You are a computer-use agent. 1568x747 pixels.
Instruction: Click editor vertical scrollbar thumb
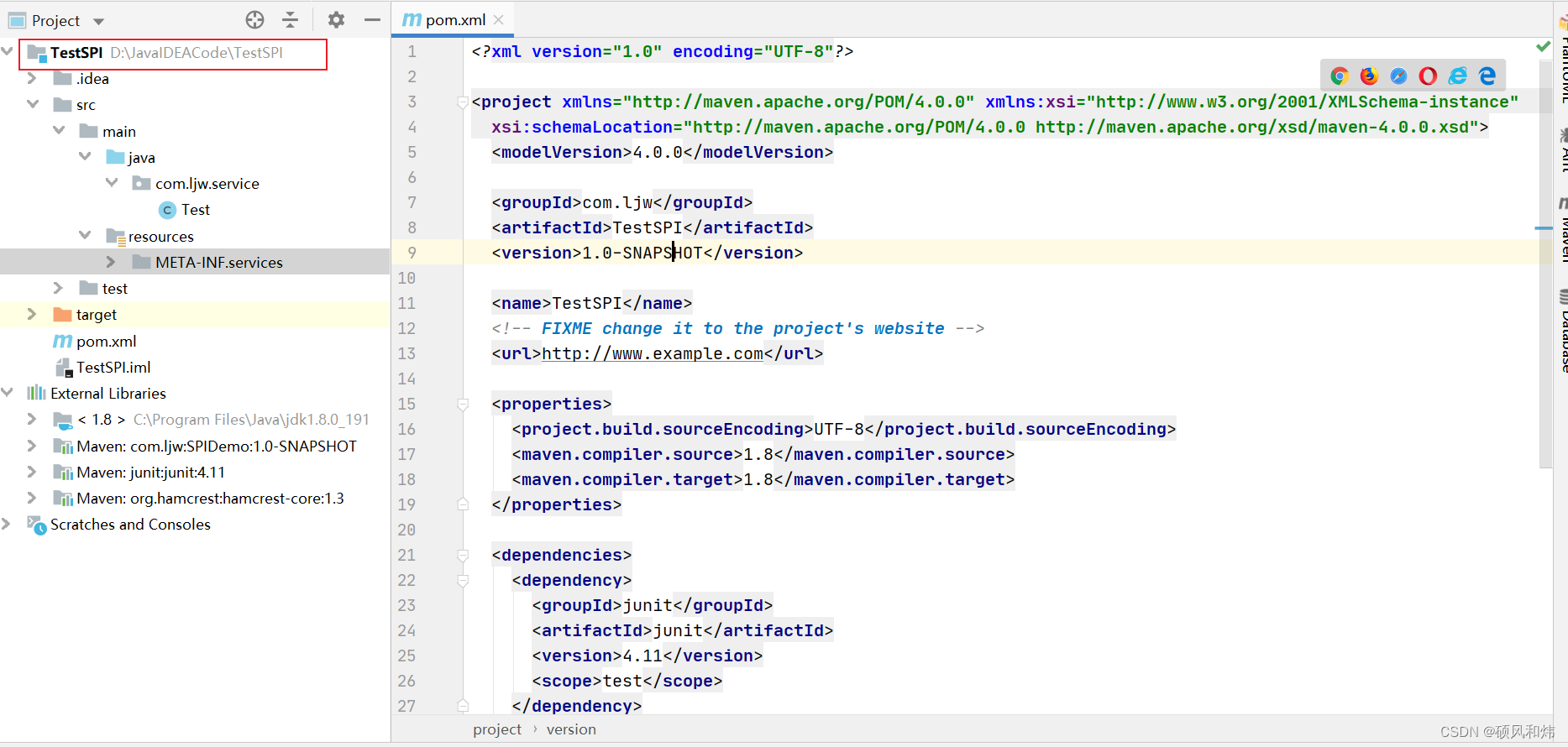(x=1545, y=264)
